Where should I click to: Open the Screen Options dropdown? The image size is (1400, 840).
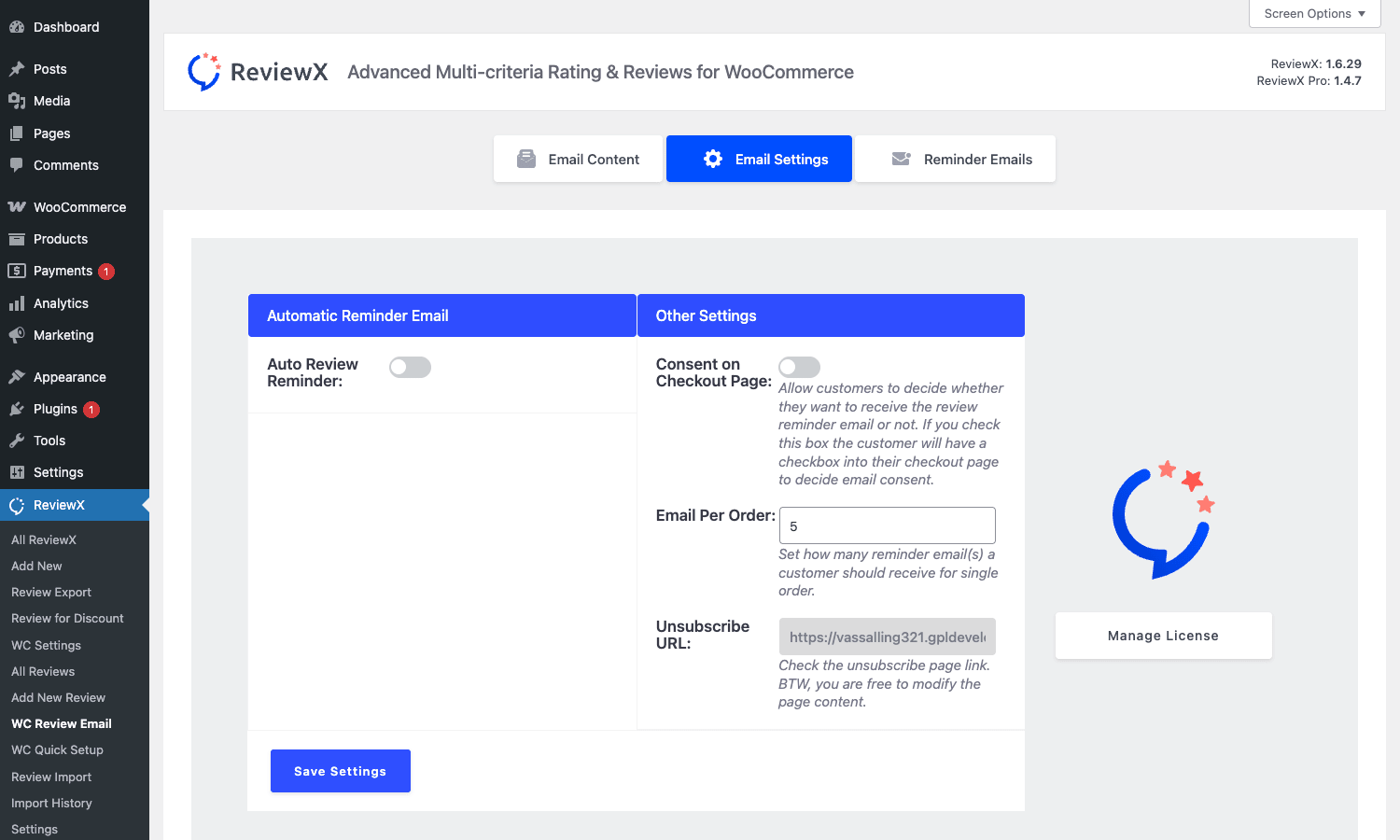1314,13
